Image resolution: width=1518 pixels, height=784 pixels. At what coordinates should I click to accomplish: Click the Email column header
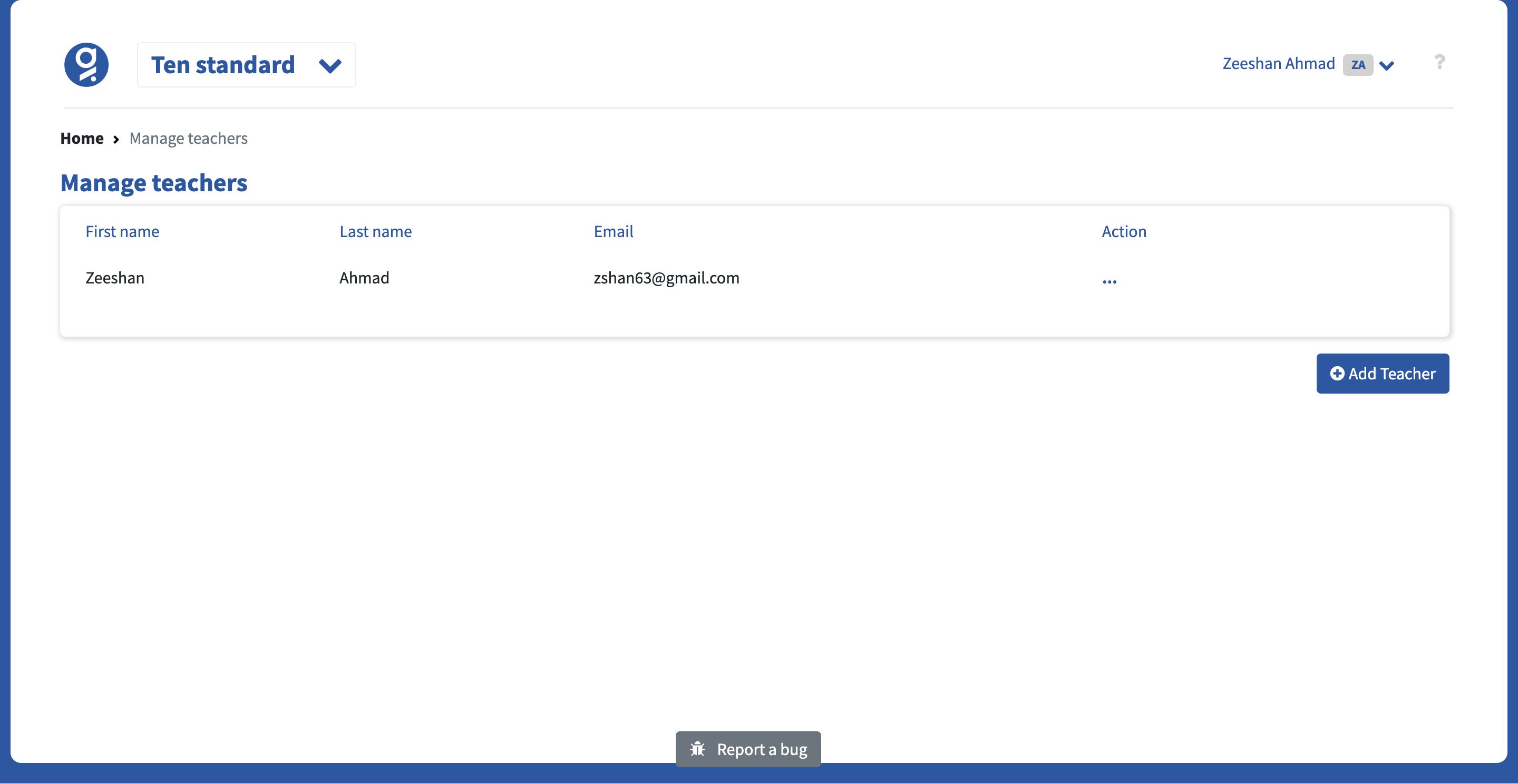pos(614,231)
